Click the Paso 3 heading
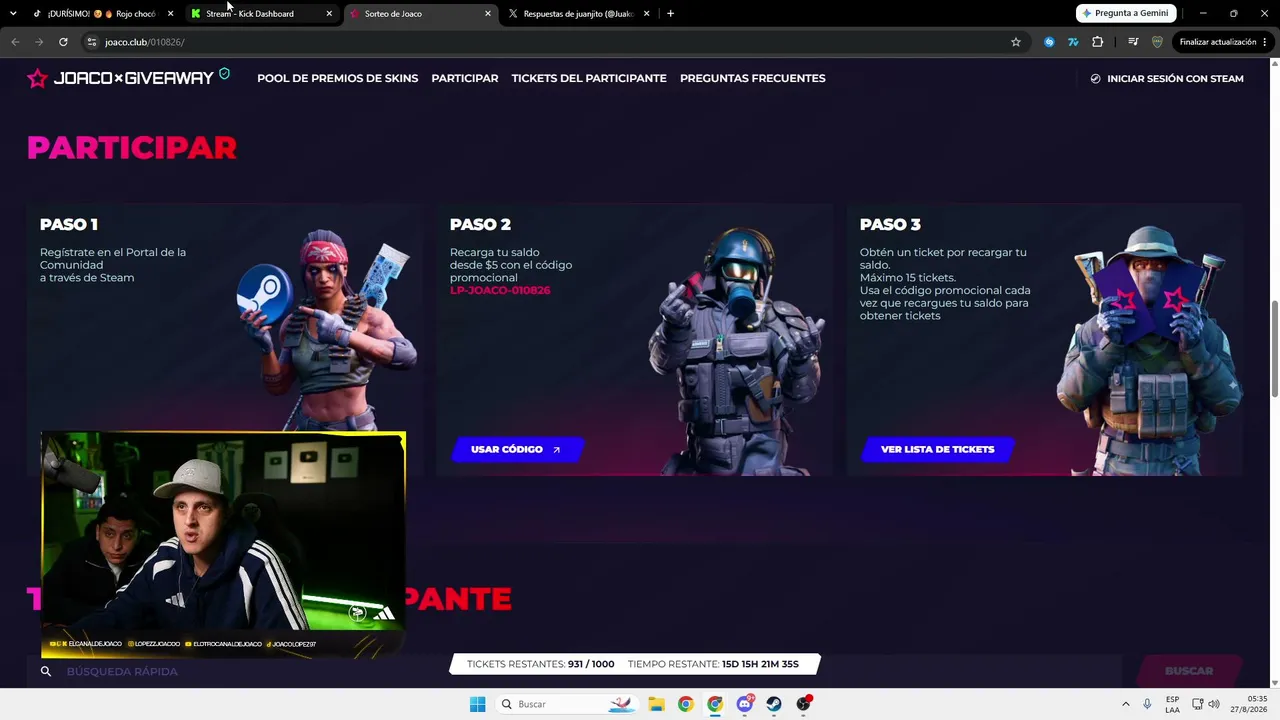The height and width of the screenshot is (720, 1280). [x=890, y=225]
